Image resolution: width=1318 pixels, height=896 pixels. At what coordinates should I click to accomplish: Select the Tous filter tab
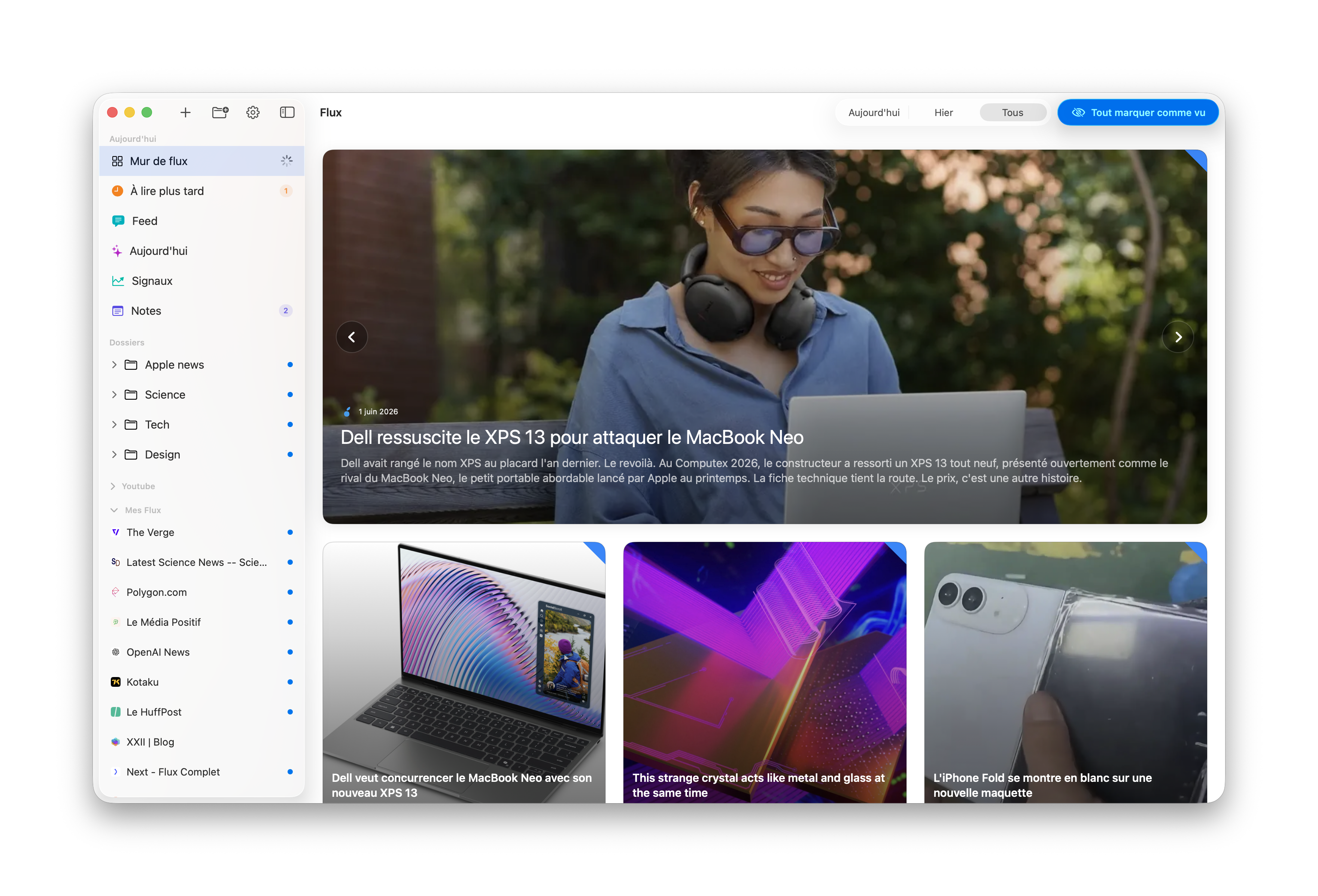coord(1012,113)
